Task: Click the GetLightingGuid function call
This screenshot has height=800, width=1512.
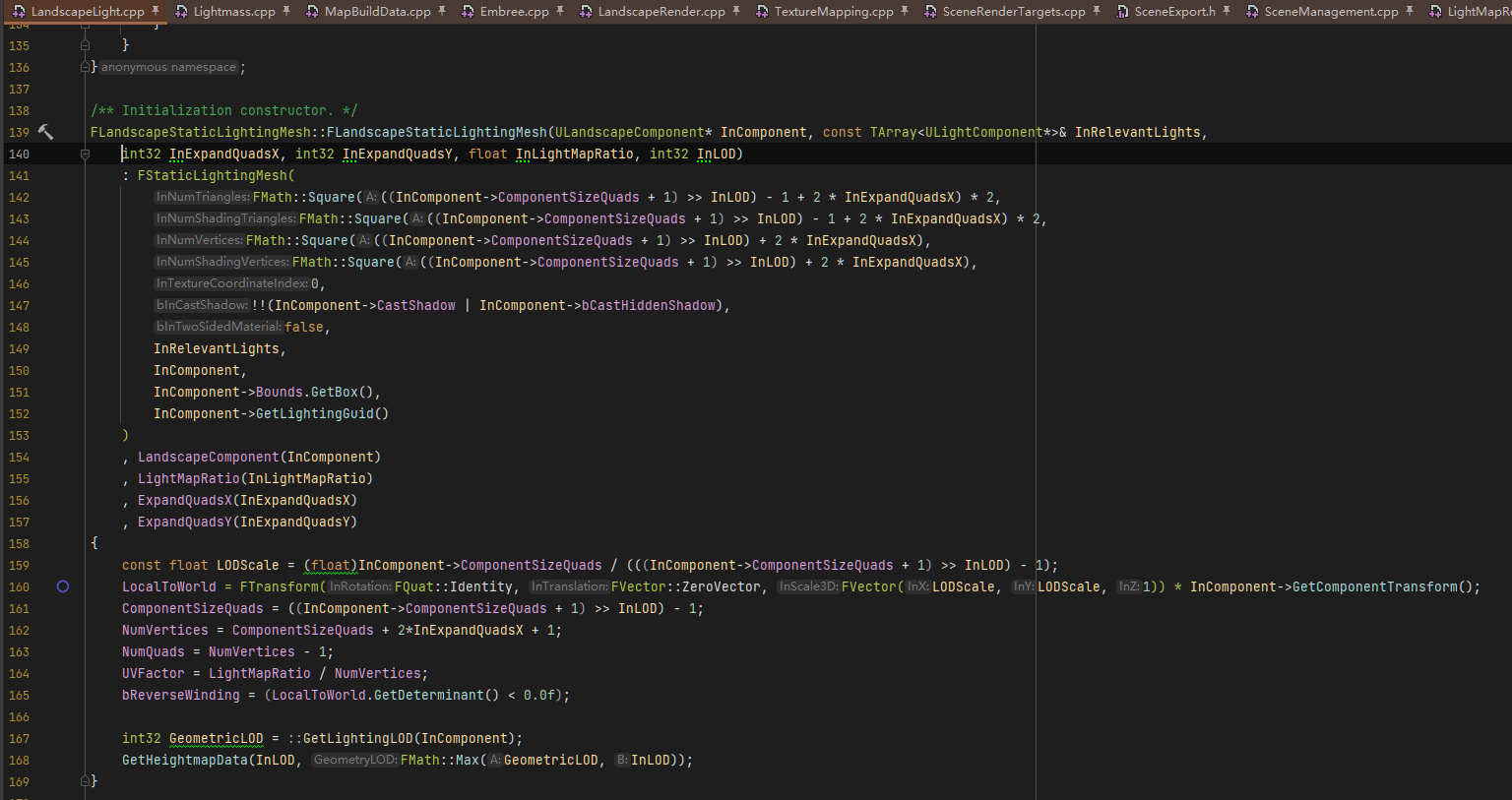Action: [315, 414]
